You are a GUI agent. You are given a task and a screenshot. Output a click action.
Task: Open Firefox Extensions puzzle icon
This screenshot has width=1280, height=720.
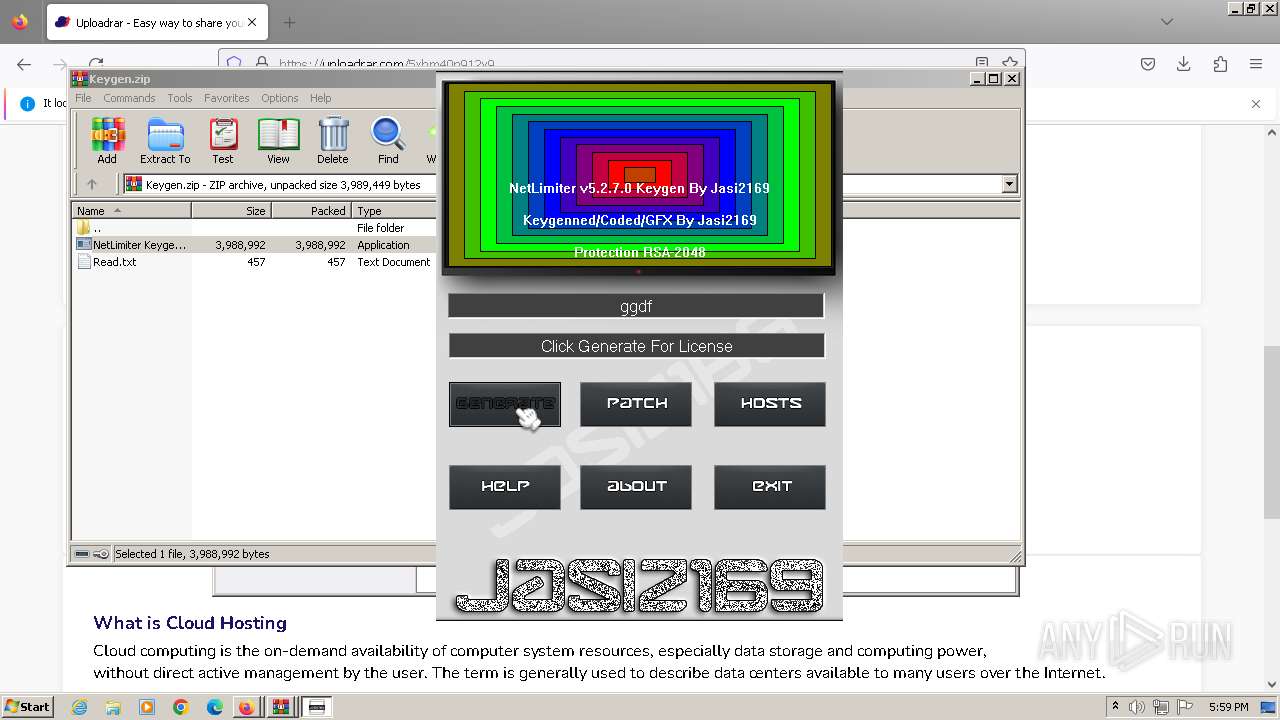tap(1220, 64)
